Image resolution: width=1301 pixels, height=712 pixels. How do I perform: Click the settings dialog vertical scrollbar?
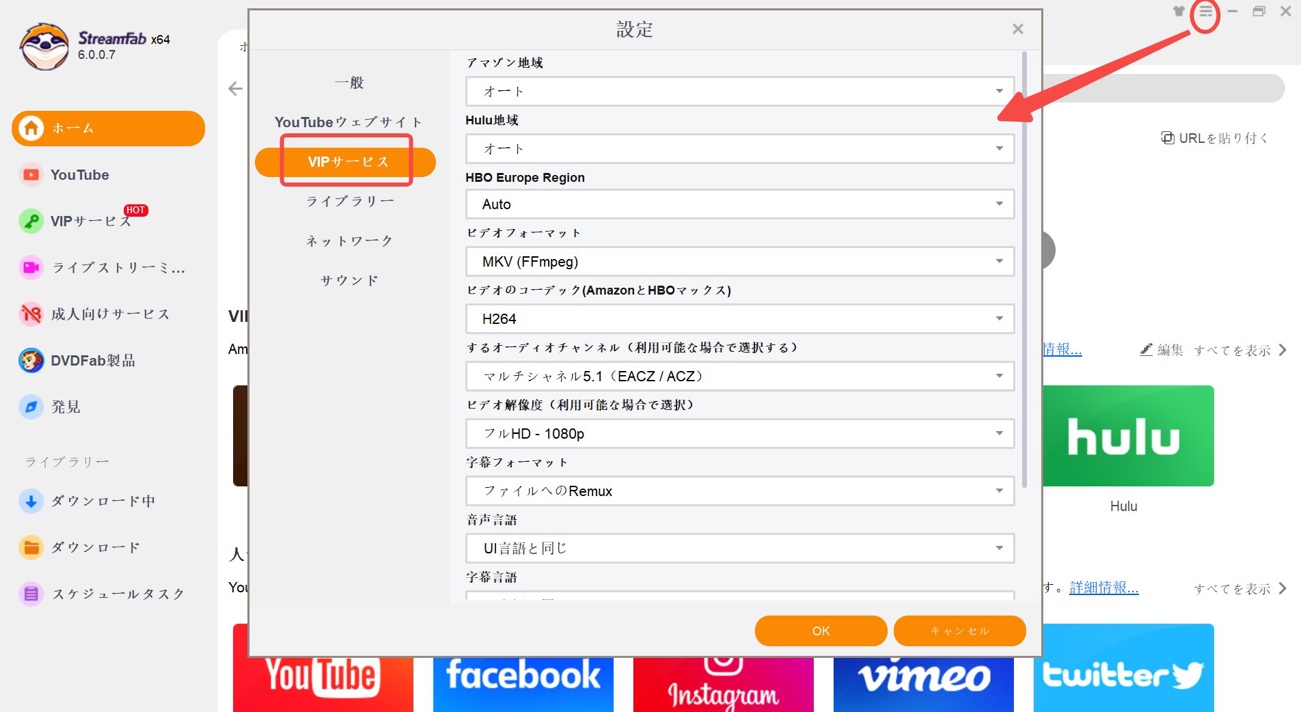pyautogui.click(x=1023, y=270)
